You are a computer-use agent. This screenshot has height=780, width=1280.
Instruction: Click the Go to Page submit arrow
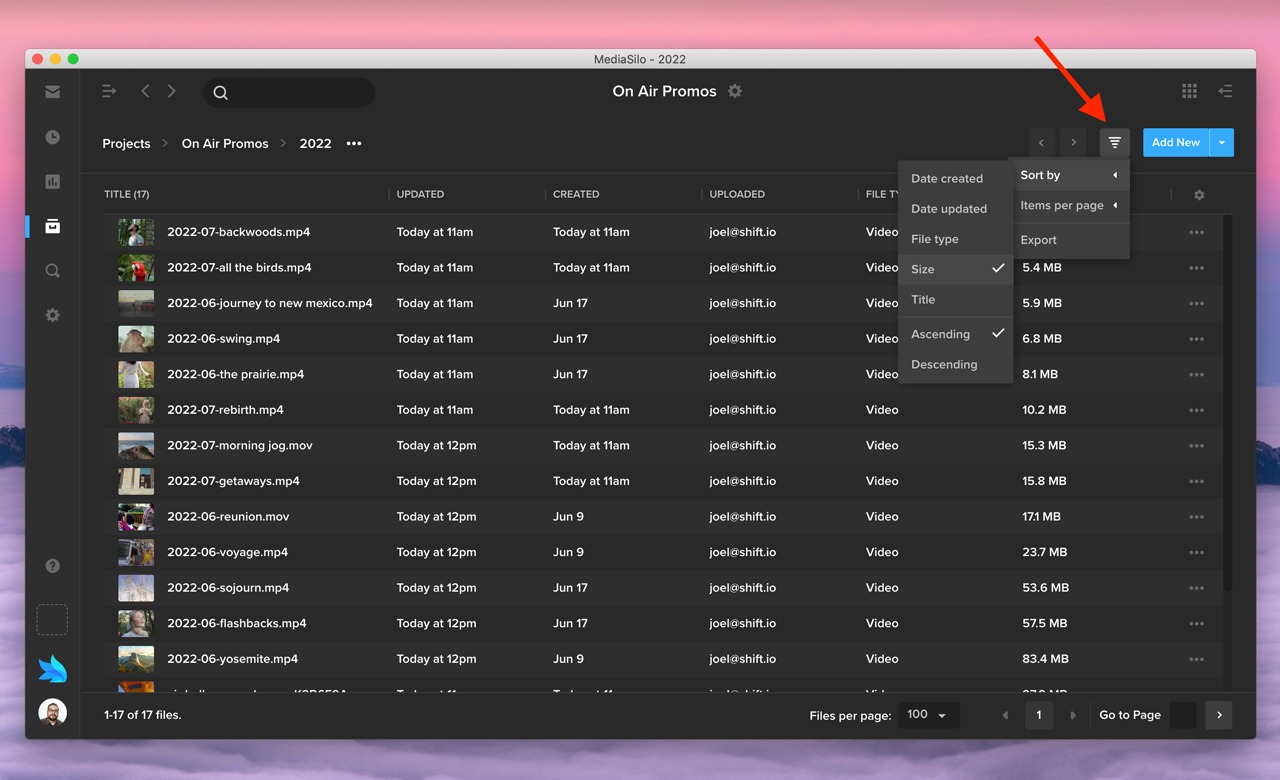(1219, 715)
